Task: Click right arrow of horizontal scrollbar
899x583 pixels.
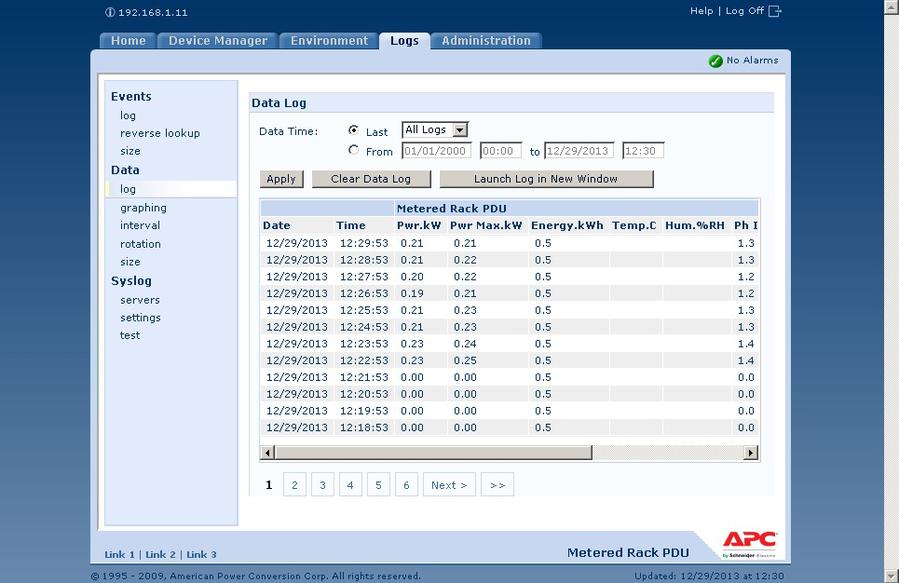Action: click(751, 453)
